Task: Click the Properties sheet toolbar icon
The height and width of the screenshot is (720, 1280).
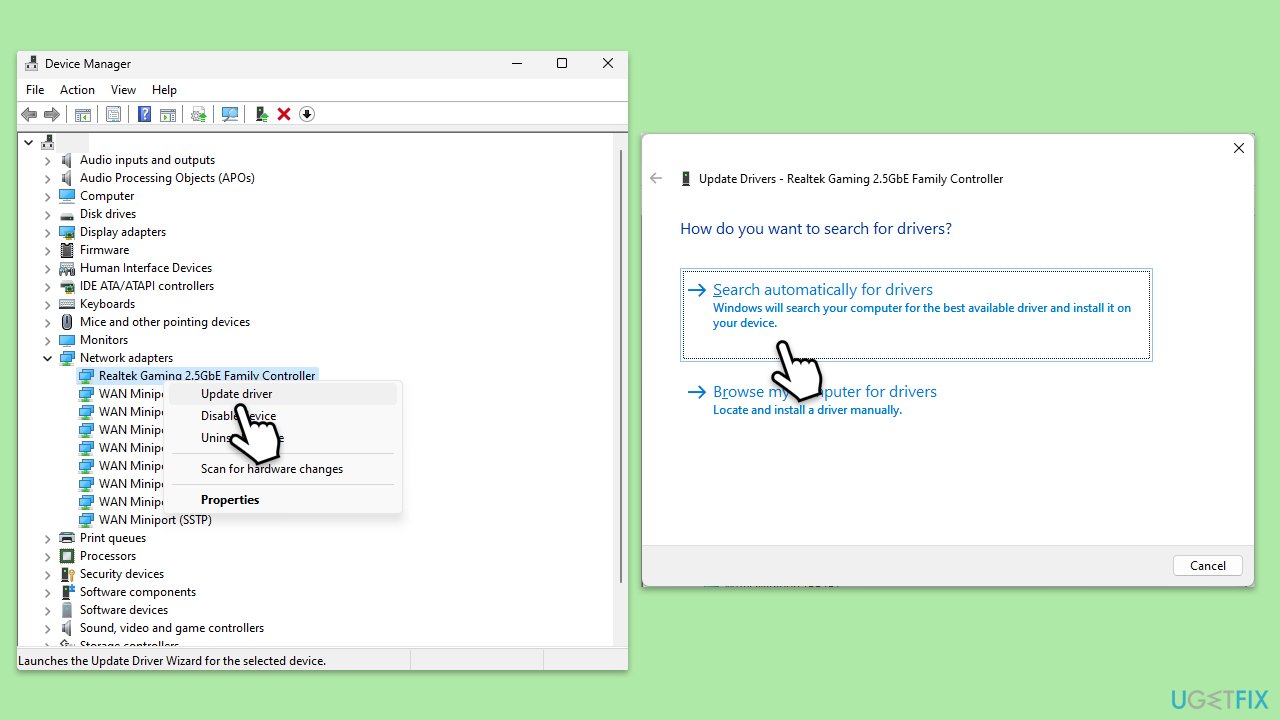Action: (x=113, y=114)
